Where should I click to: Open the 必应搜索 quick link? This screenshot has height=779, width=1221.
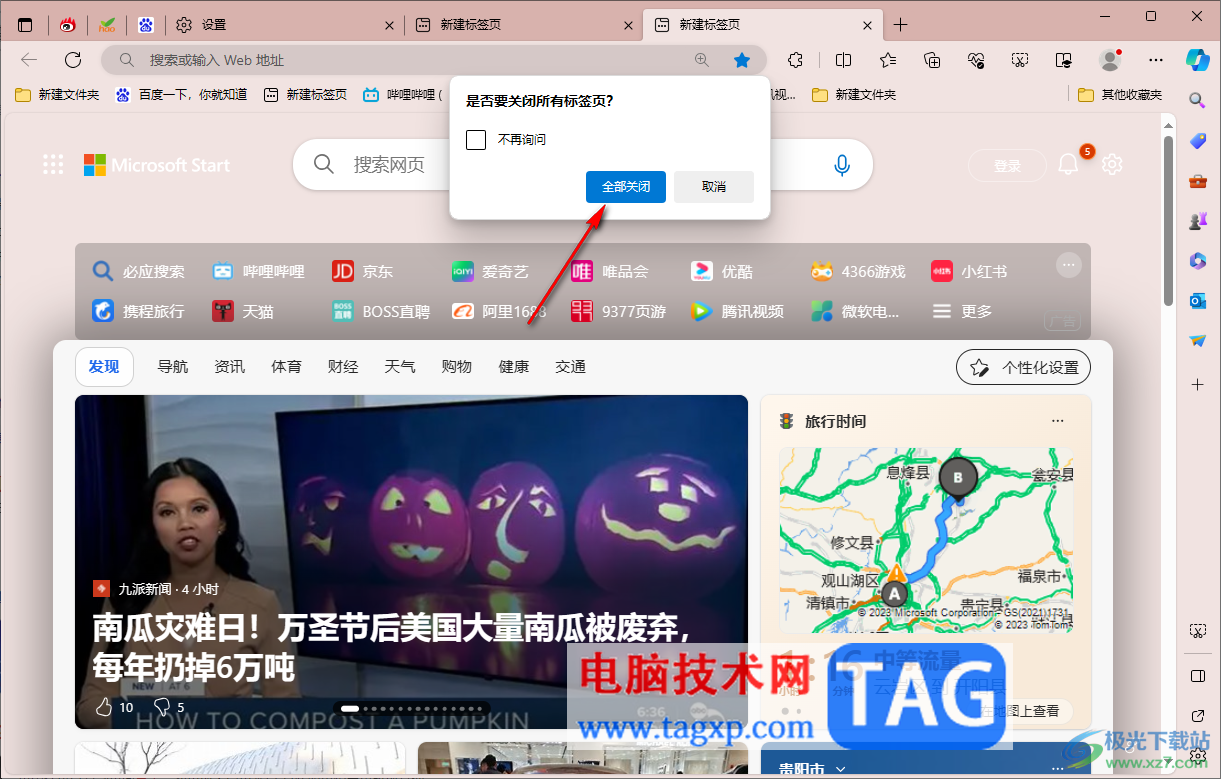click(x=139, y=271)
